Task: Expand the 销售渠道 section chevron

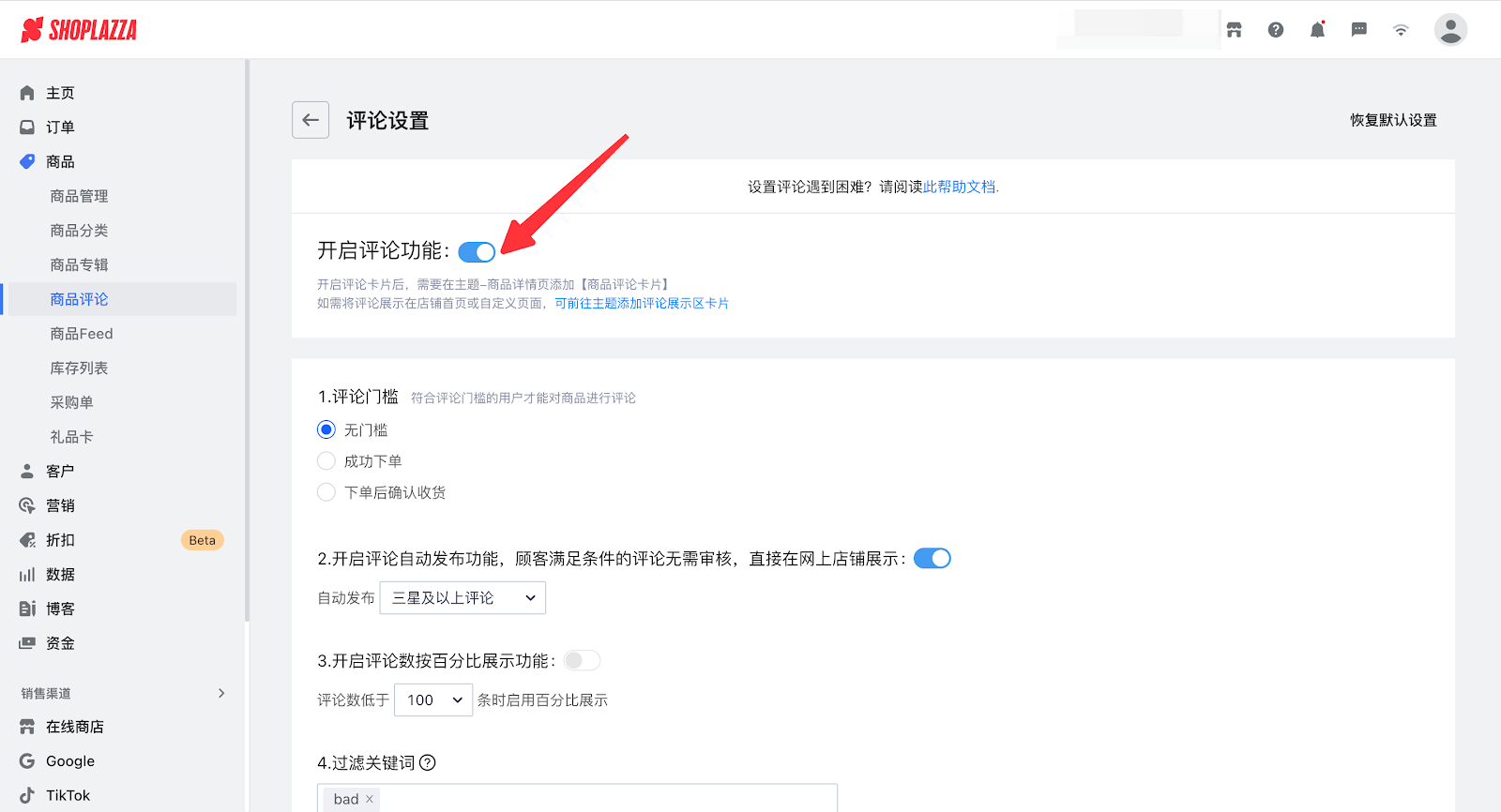Action: tap(221, 693)
